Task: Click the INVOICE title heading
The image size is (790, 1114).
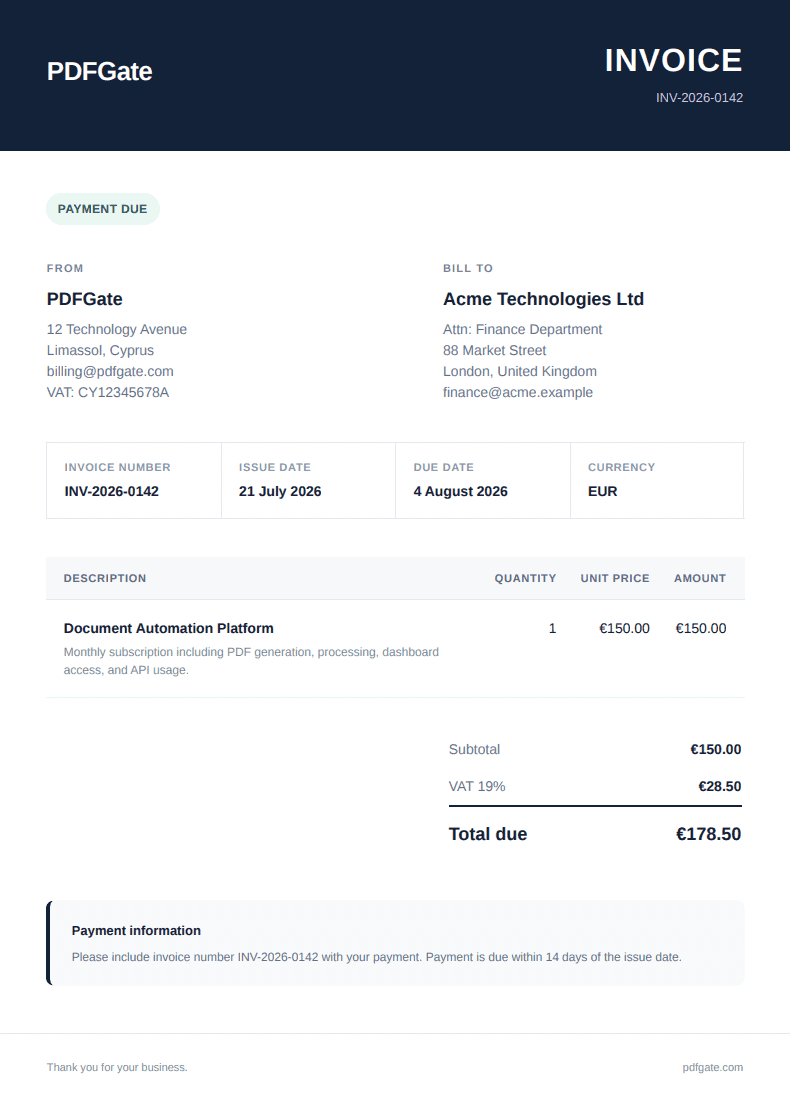Action: click(673, 60)
